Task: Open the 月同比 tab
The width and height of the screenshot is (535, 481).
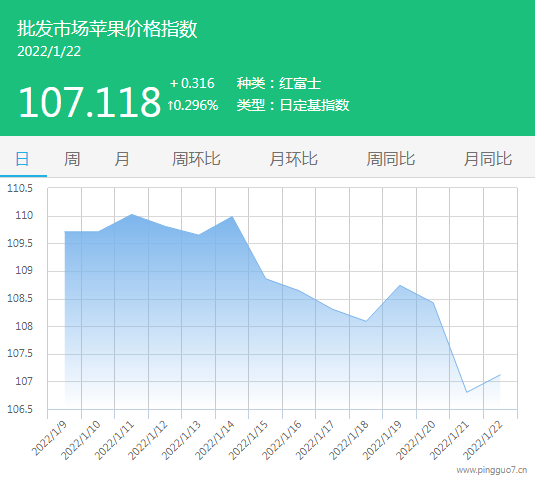Action: [x=488, y=159]
